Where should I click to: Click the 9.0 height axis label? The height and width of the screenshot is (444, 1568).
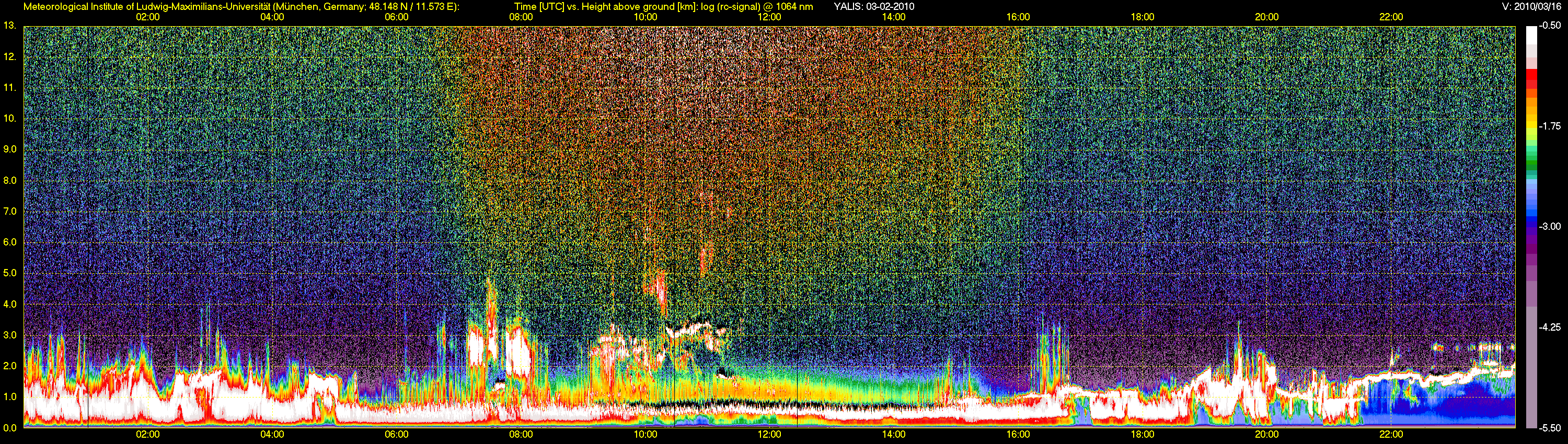10,149
